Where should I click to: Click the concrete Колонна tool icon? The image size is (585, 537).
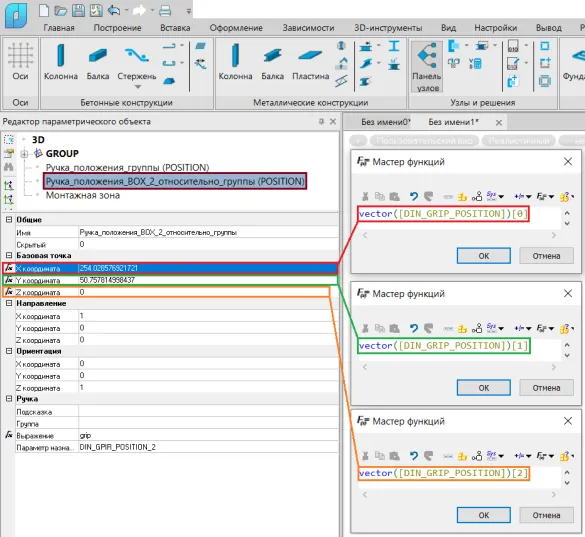pos(60,55)
